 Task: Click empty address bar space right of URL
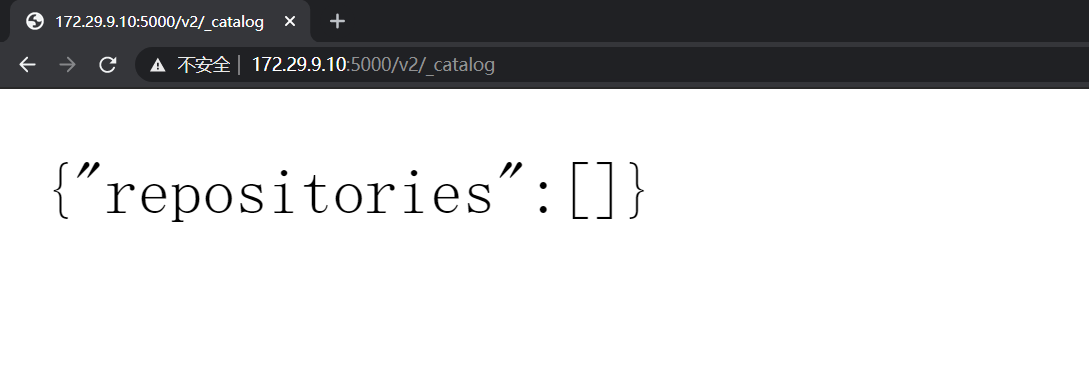pyautogui.click(x=792, y=65)
